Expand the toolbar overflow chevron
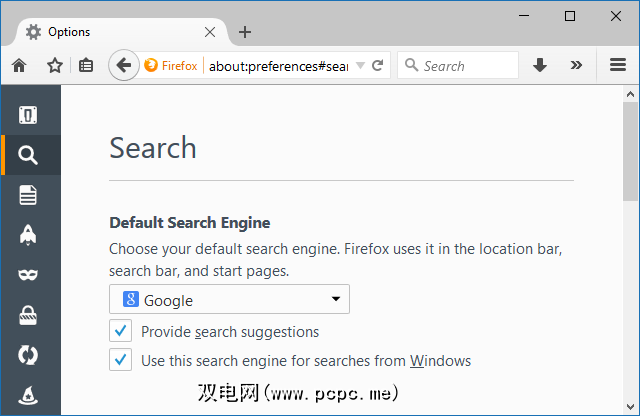Viewport: 640px width, 416px height. pyautogui.click(x=576, y=66)
